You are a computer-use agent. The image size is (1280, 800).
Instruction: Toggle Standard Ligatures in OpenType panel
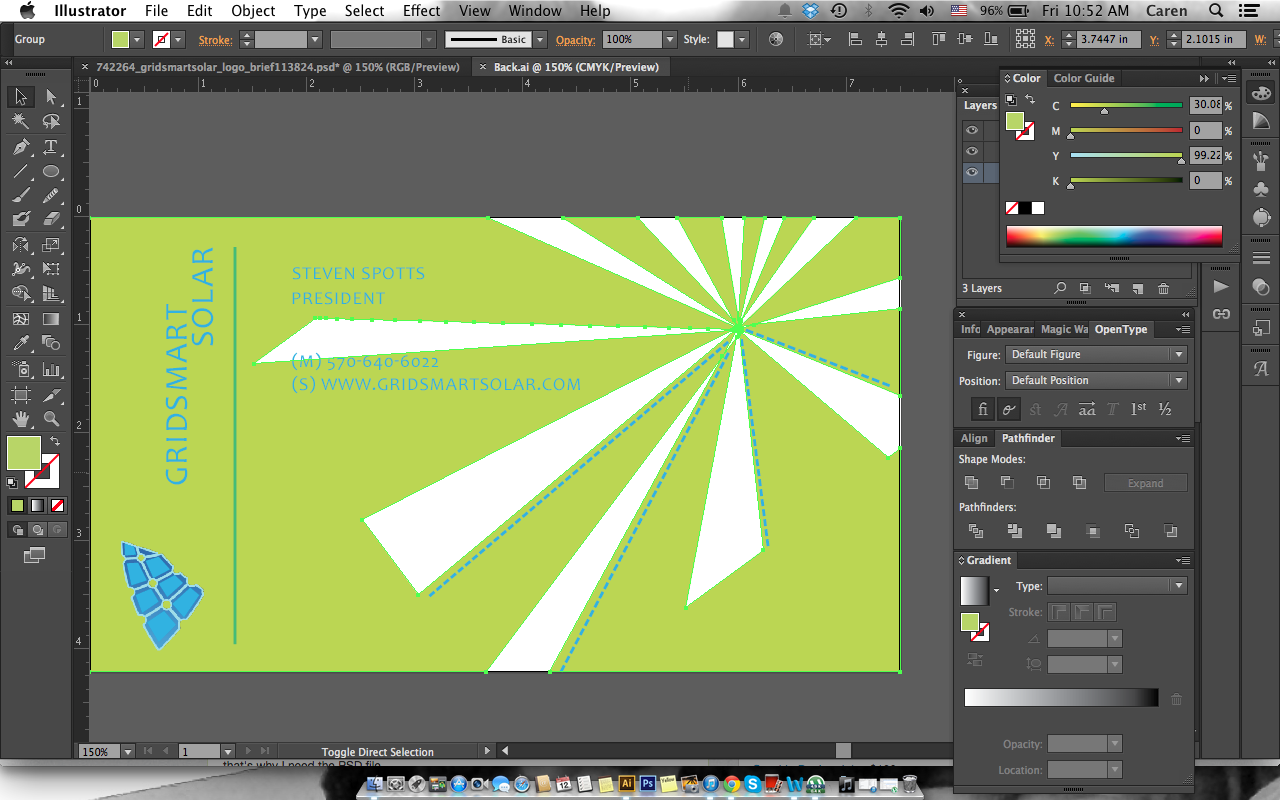click(983, 409)
